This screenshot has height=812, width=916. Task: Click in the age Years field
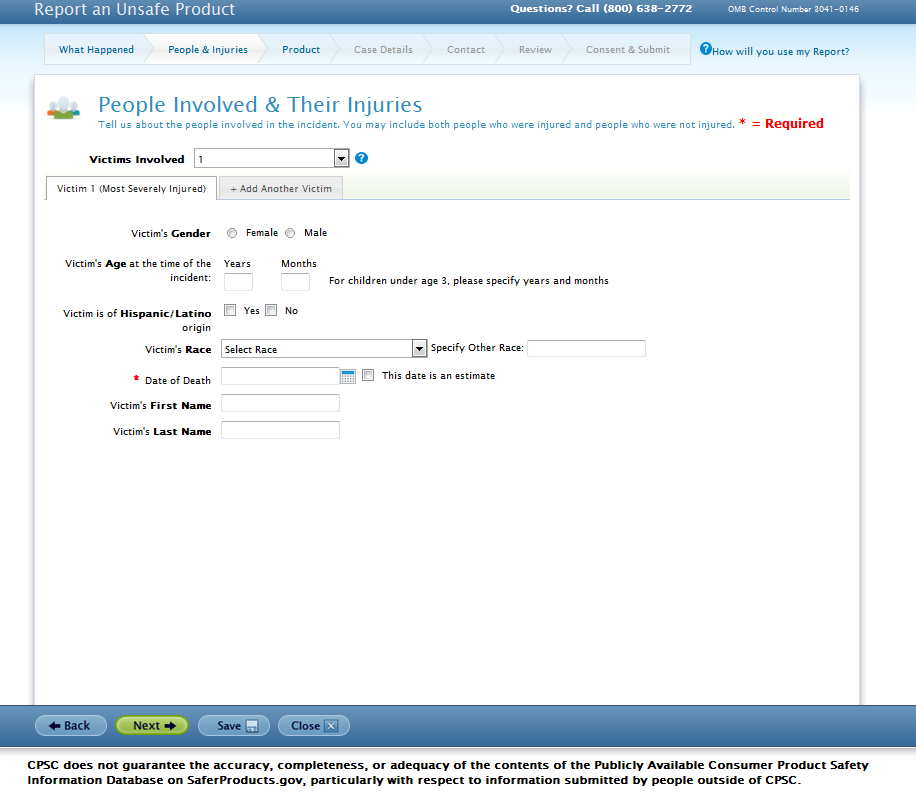click(238, 282)
